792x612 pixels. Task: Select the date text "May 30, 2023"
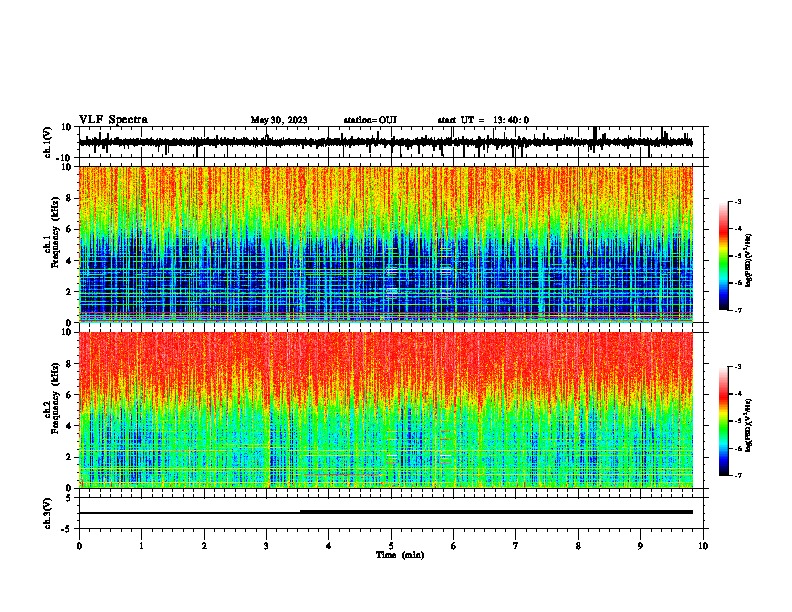pyautogui.click(x=279, y=120)
